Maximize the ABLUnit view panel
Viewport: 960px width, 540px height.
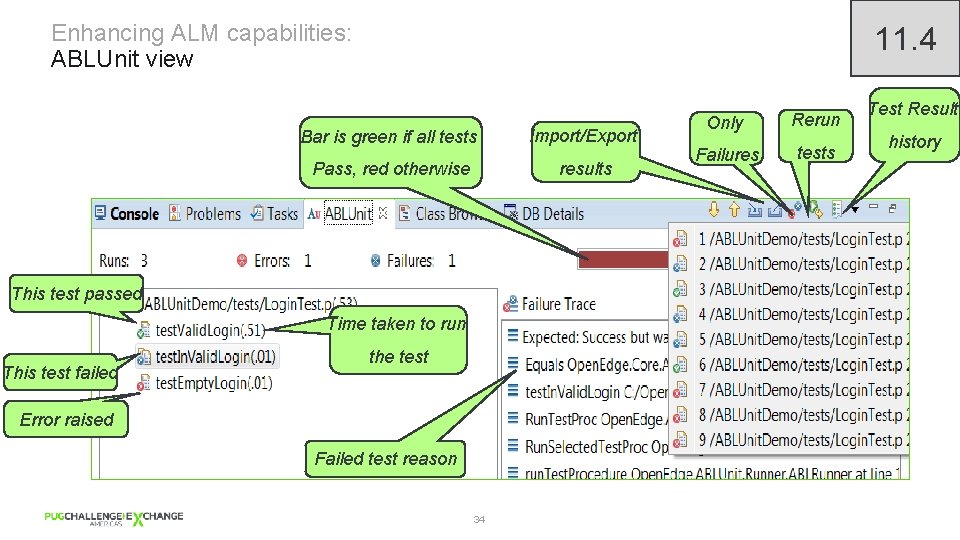click(893, 208)
